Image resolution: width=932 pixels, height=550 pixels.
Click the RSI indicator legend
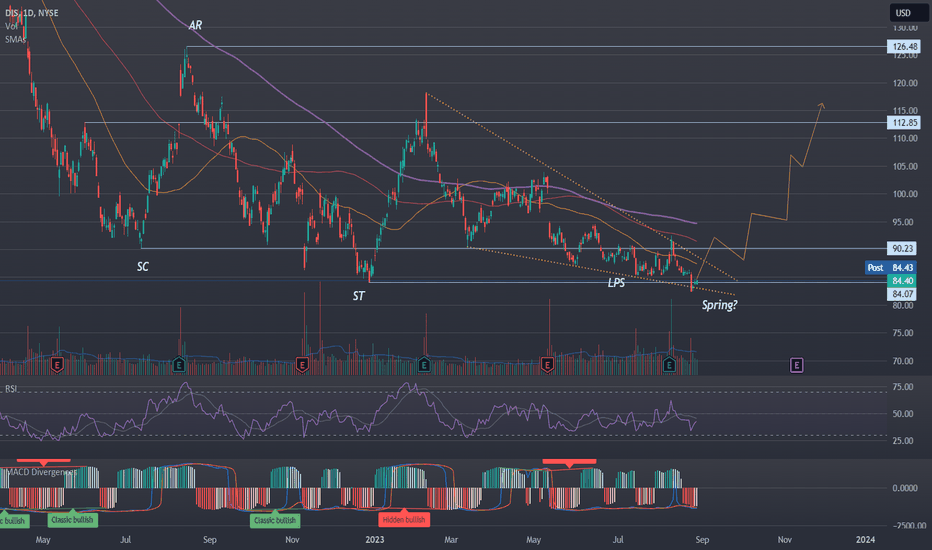[11, 388]
